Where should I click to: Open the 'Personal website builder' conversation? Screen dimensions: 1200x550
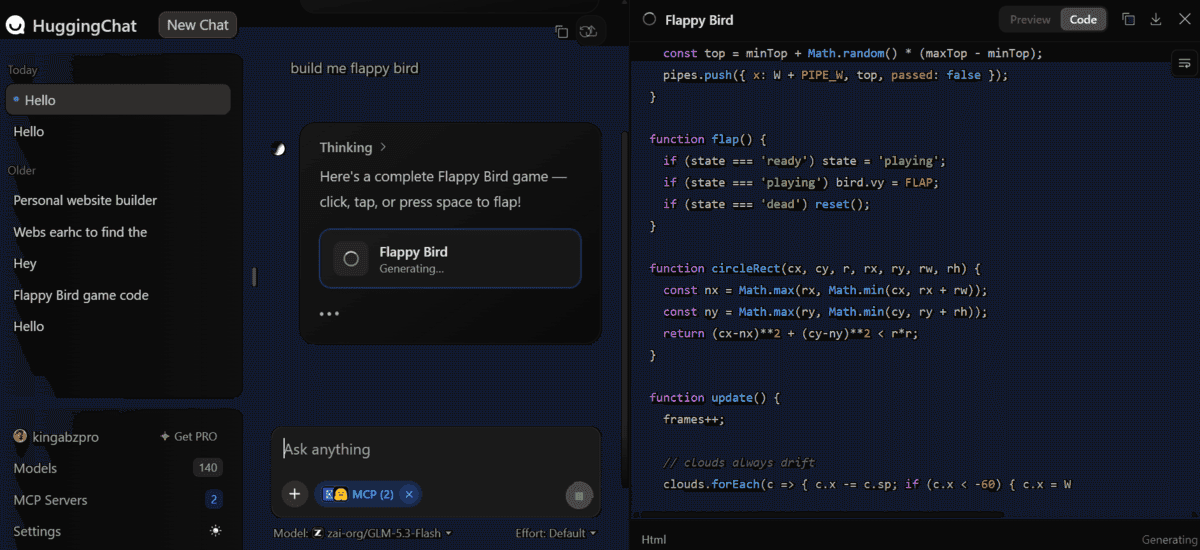pyautogui.click(x=118, y=200)
